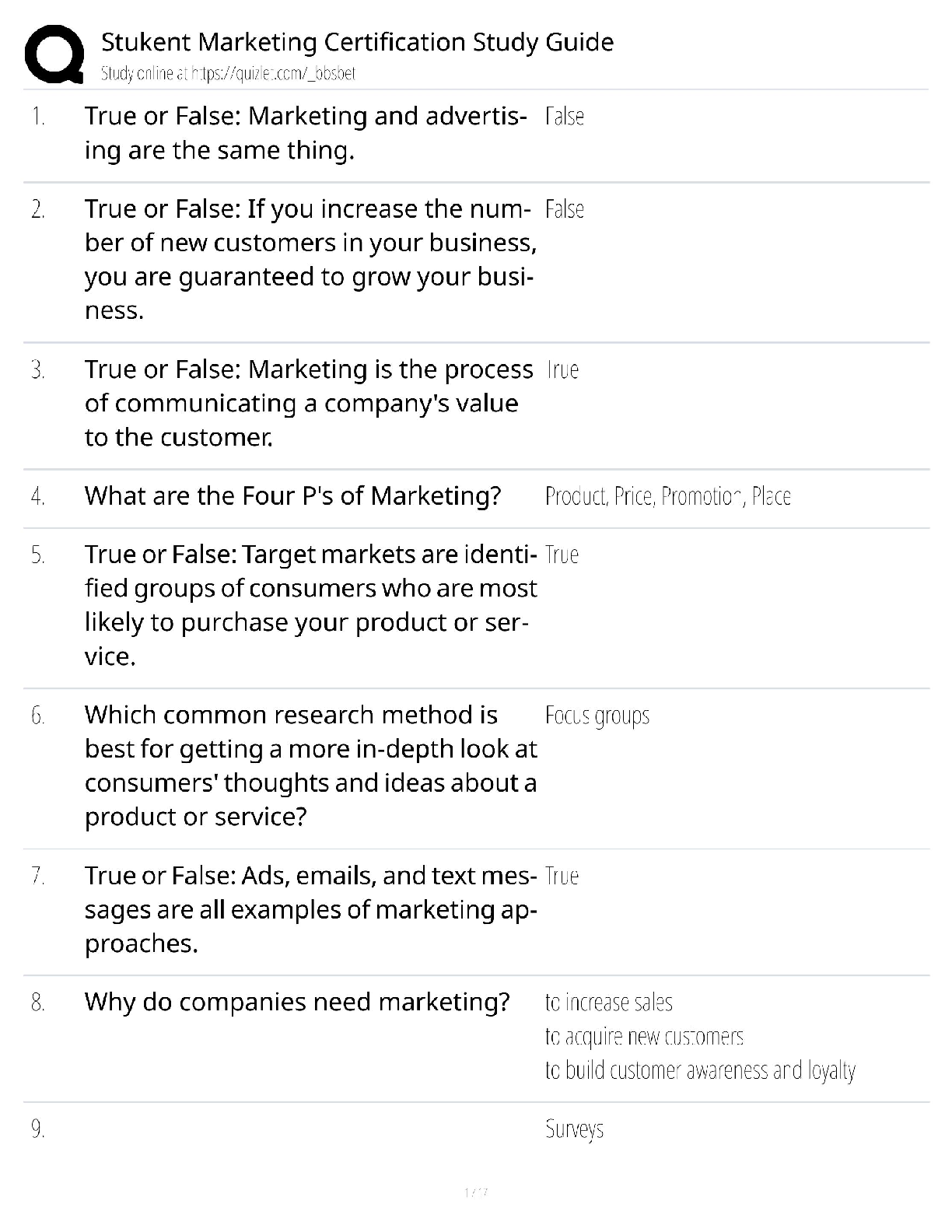Viewport: 952px width, 1232px height.
Task: Click the Quizlet Q logo icon
Action: click(x=54, y=54)
